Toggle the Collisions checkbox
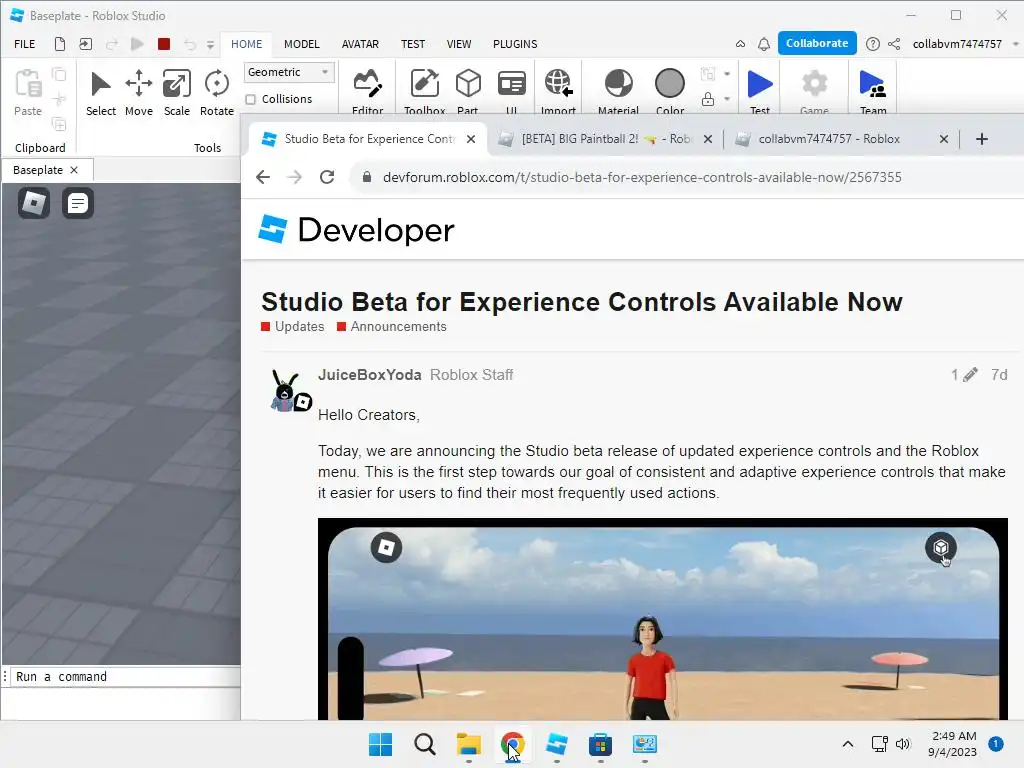This screenshot has height=768, width=1024. (x=251, y=99)
